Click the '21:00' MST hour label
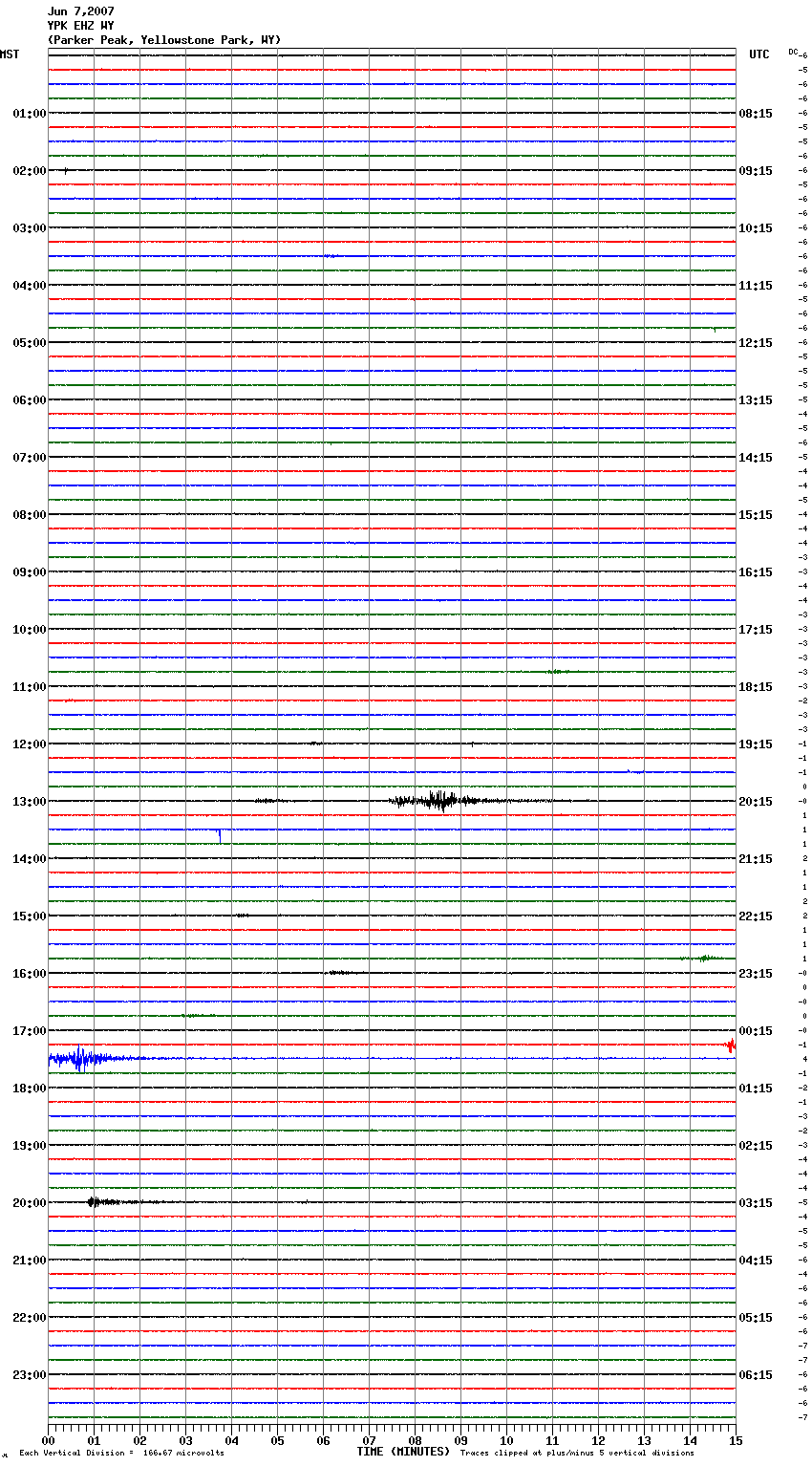 [30, 1261]
